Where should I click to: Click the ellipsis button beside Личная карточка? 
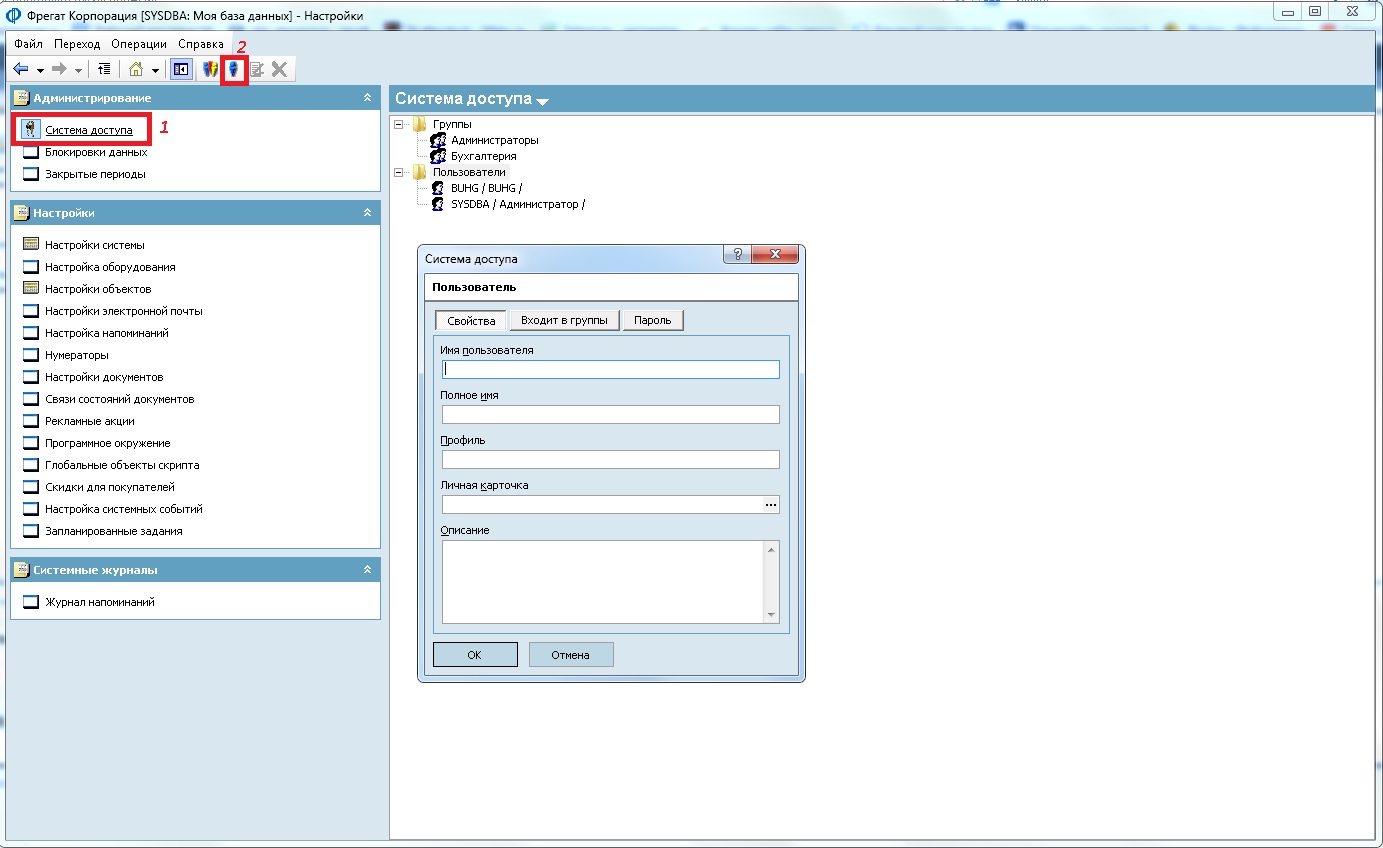click(771, 505)
